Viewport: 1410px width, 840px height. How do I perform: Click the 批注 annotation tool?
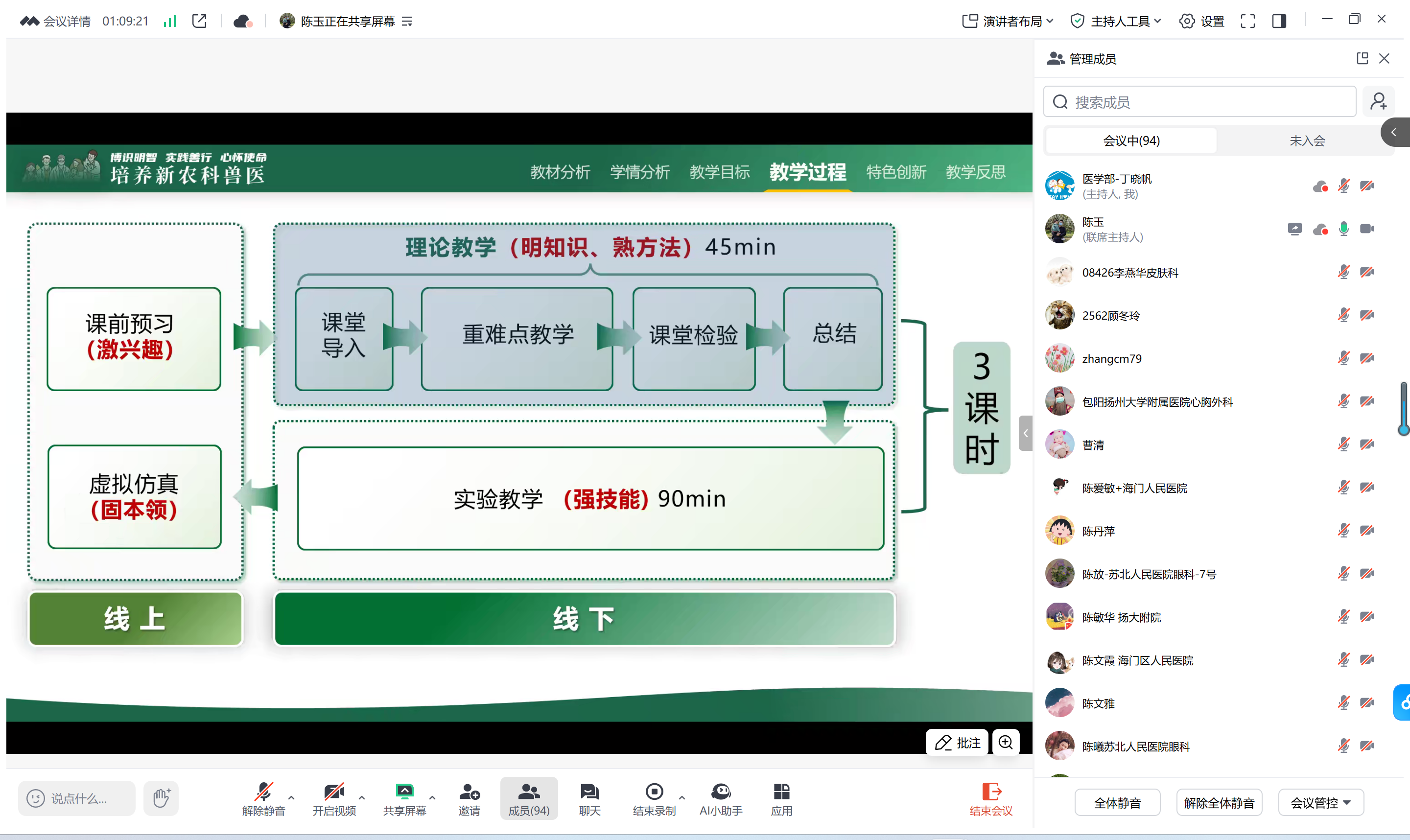957,742
